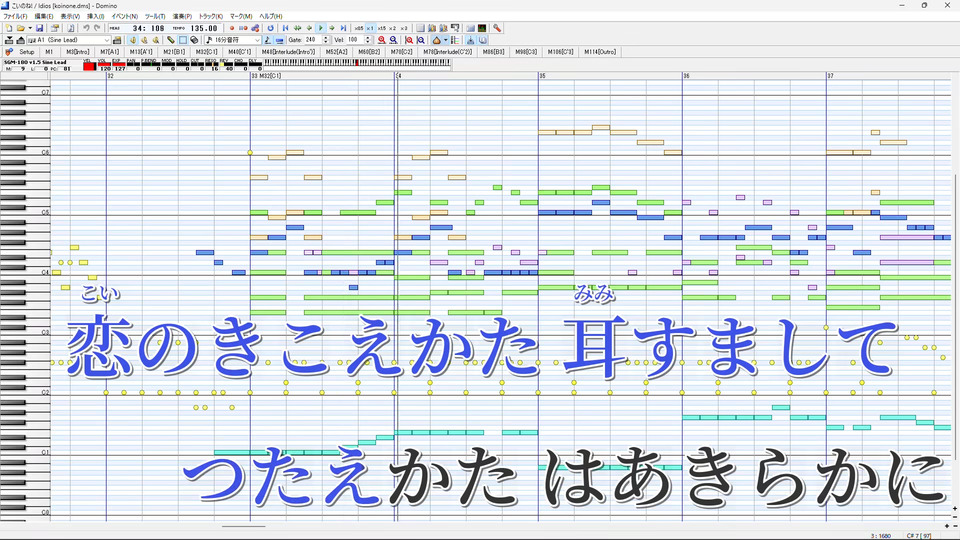Viewport: 960px width, 540px height.
Task: Select the pencil draw tool
Action: pyautogui.click(x=171, y=40)
